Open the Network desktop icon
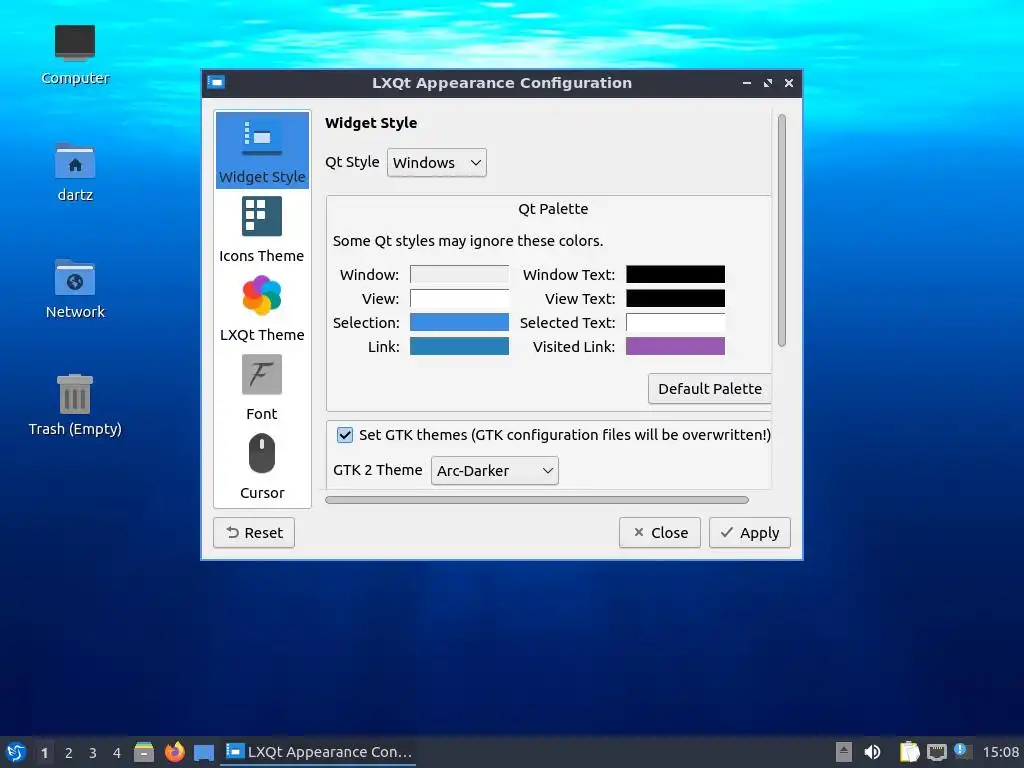Viewport: 1024px width, 768px height. pos(75,289)
